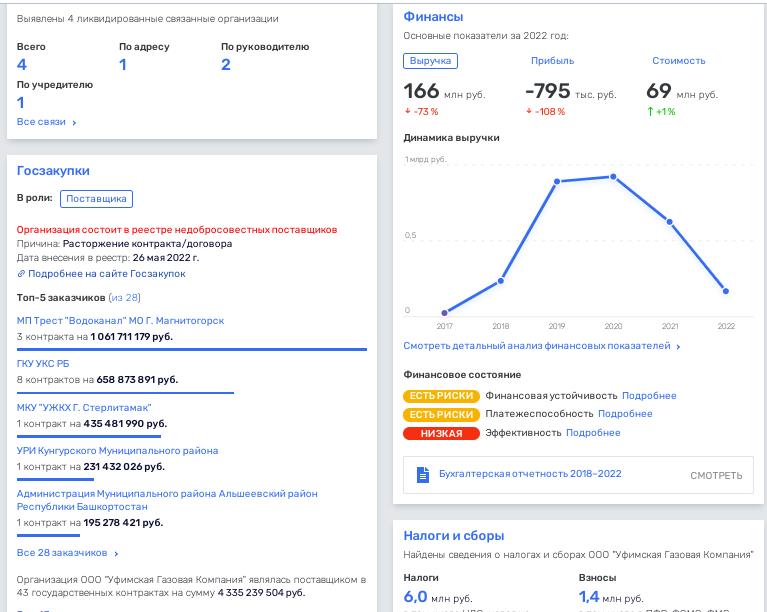Click the 2019 data point on revenue chart

[x=557, y=181]
